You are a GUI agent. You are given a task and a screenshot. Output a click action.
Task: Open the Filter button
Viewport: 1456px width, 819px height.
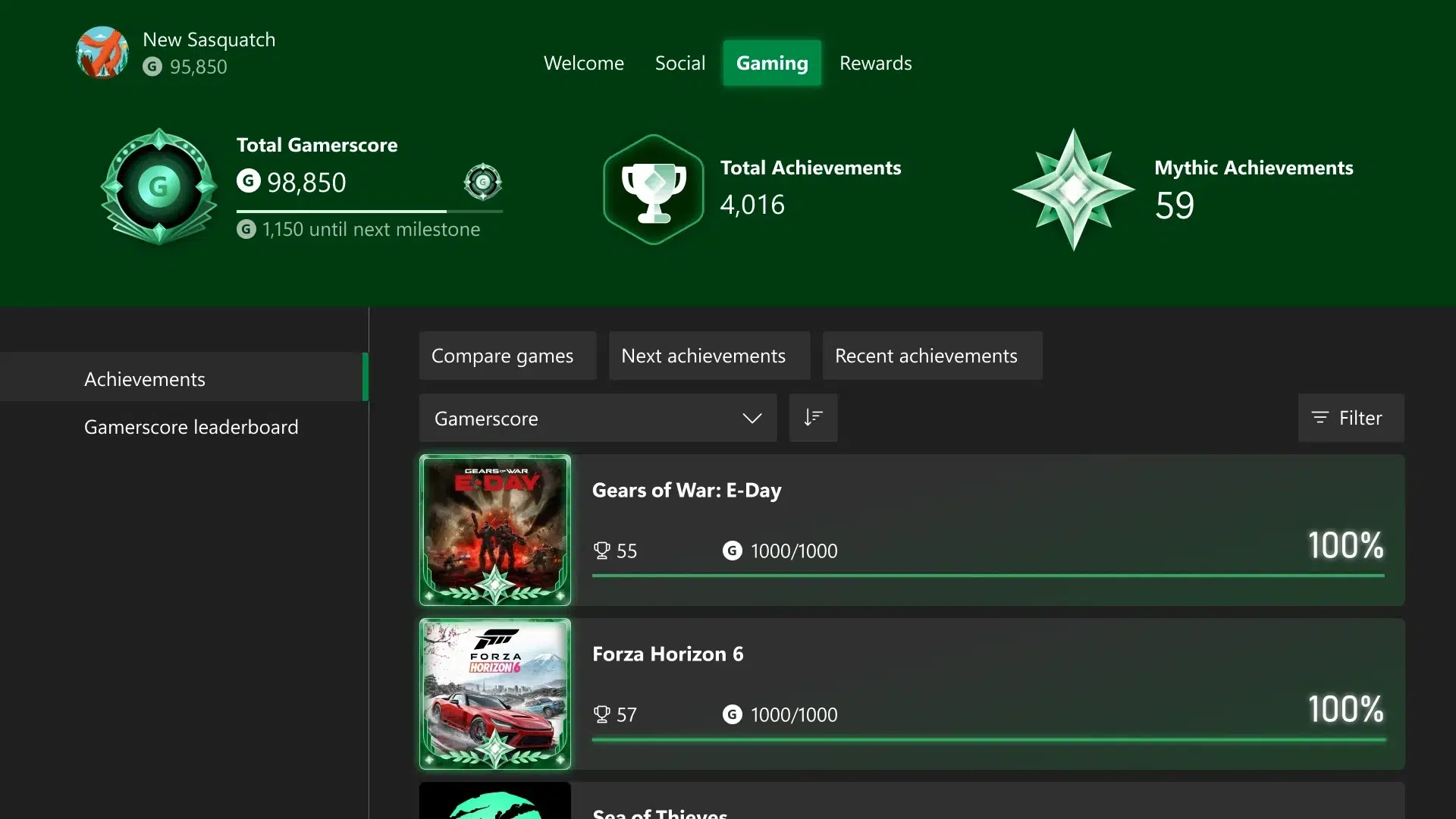(x=1351, y=418)
